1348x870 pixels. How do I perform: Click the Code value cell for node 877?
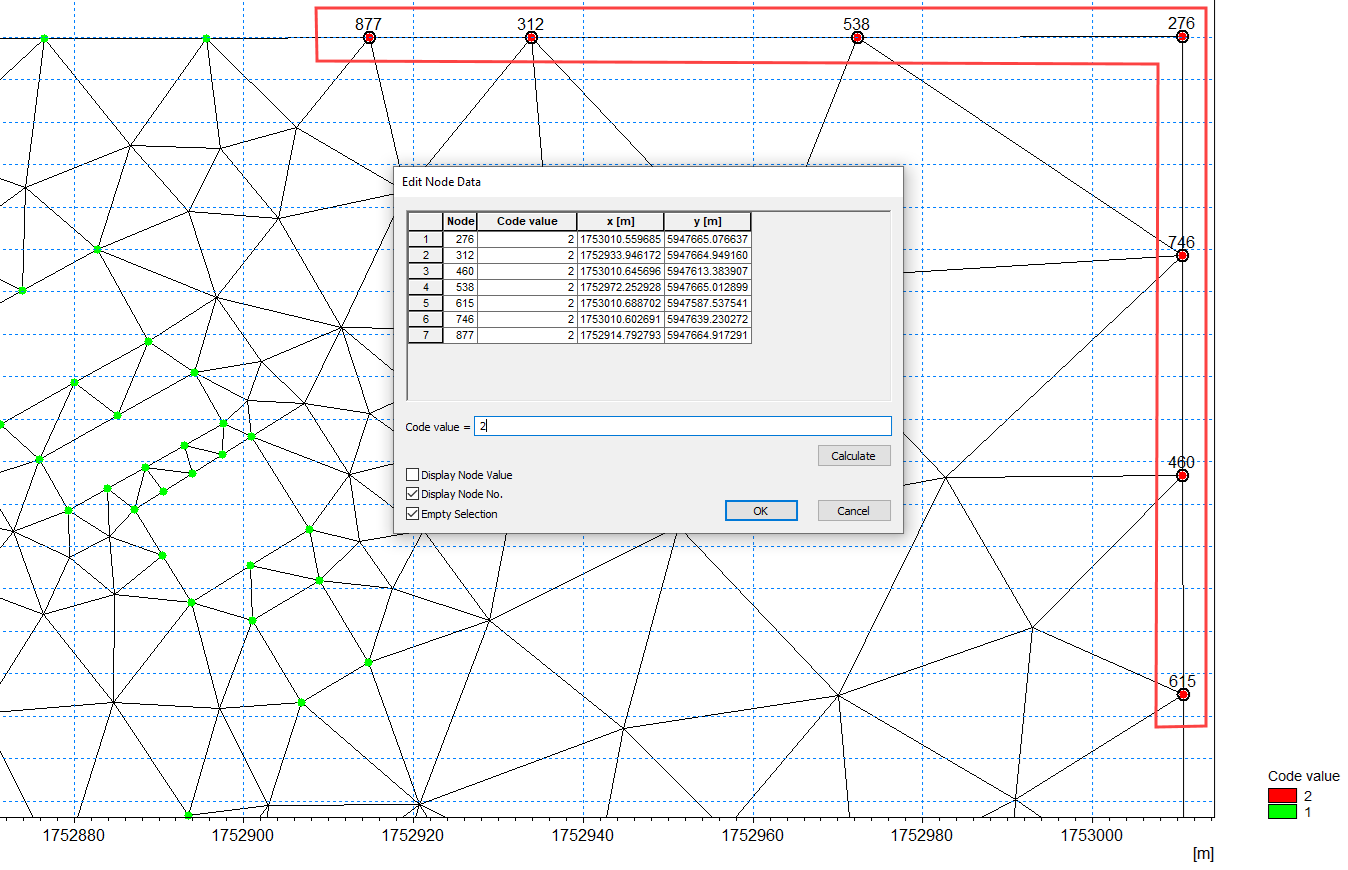click(x=527, y=336)
